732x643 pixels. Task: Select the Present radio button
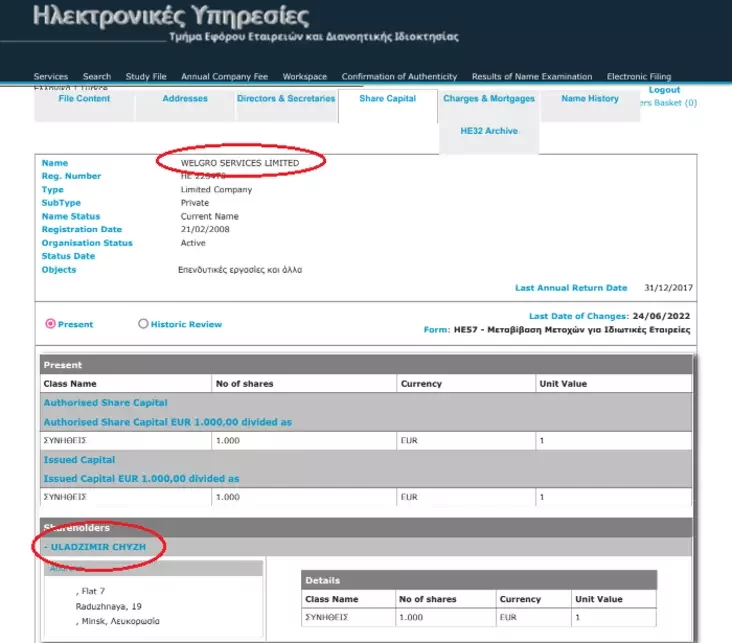(51, 324)
